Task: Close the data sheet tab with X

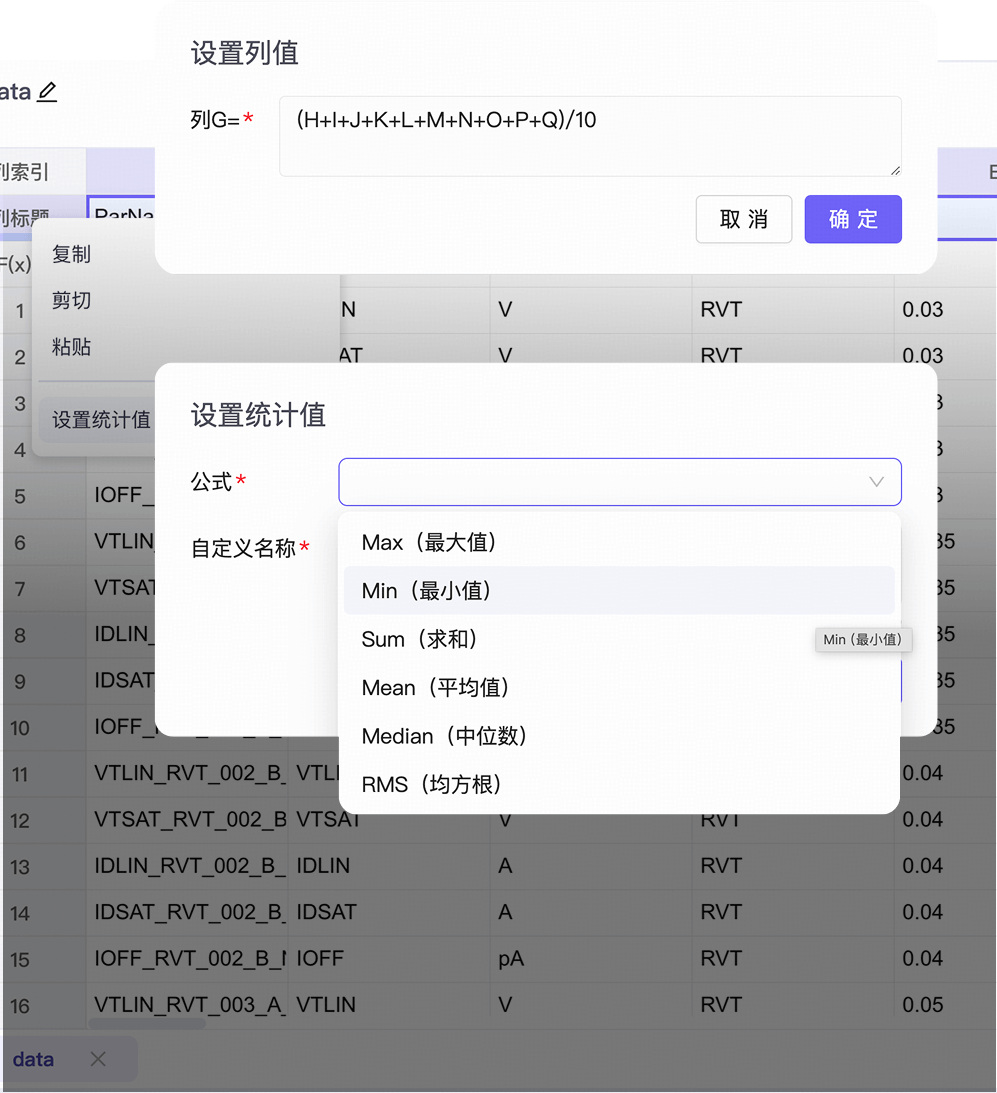Action: click(x=98, y=1059)
